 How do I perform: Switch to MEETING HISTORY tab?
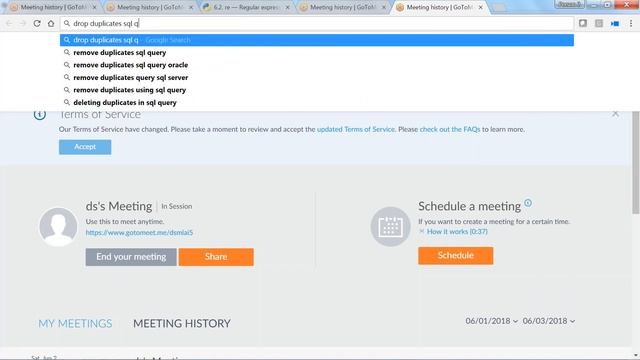pos(182,324)
